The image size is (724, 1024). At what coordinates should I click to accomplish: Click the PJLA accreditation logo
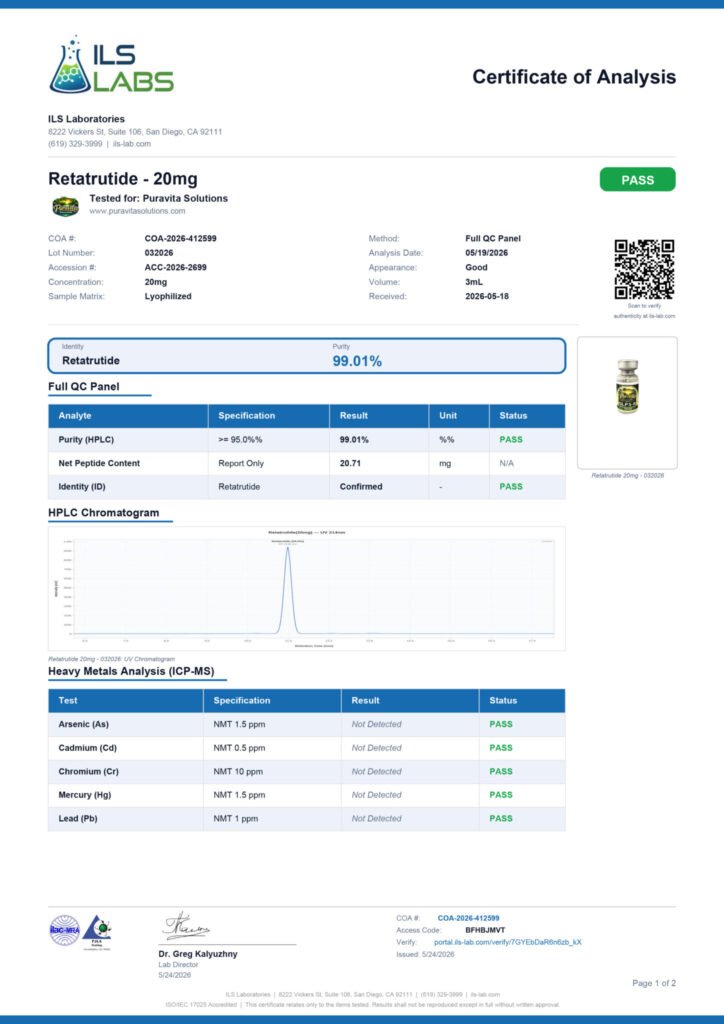pos(97,931)
